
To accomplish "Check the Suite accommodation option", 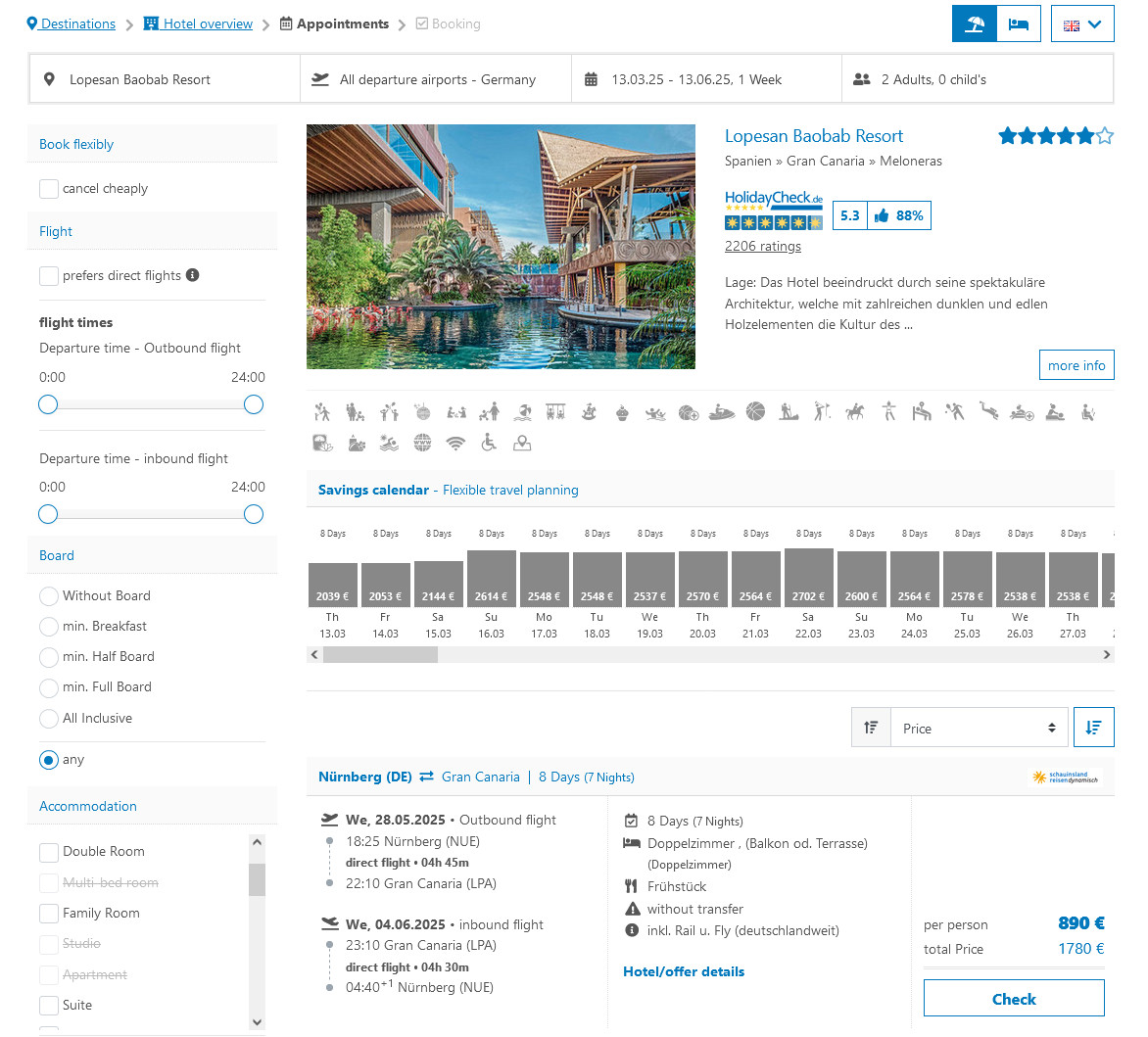I will (49, 1006).
